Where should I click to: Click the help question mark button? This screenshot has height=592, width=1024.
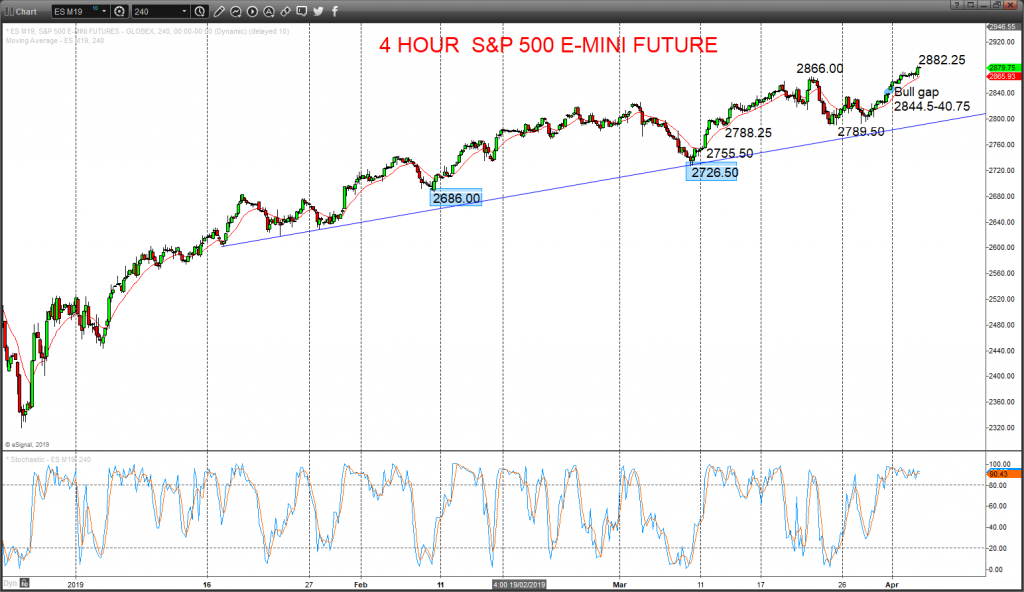[x=957, y=5]
